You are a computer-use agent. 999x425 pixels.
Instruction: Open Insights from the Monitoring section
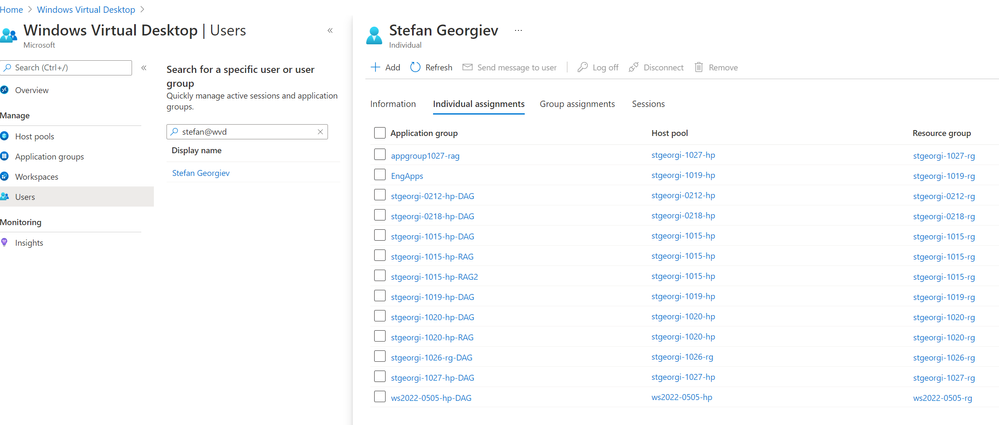pyautogui.click(x=29, y=243)
